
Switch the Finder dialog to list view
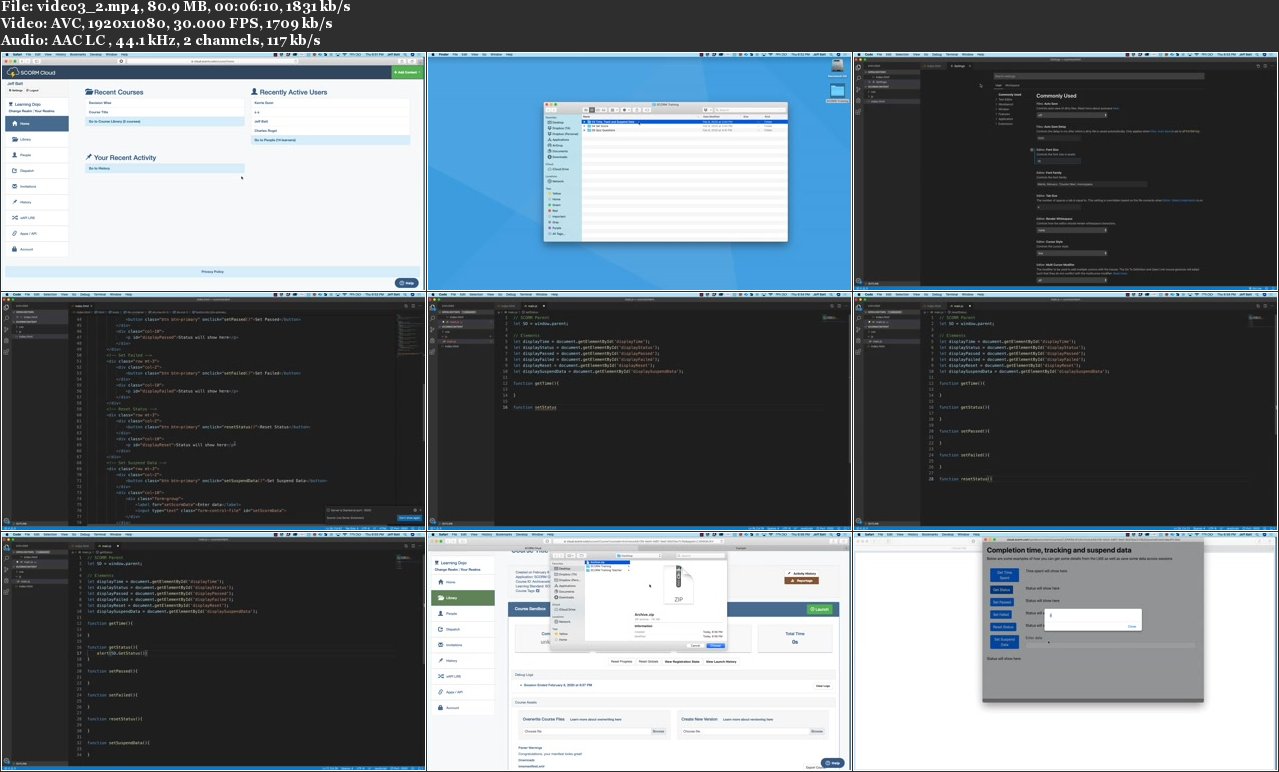(592, 109)
